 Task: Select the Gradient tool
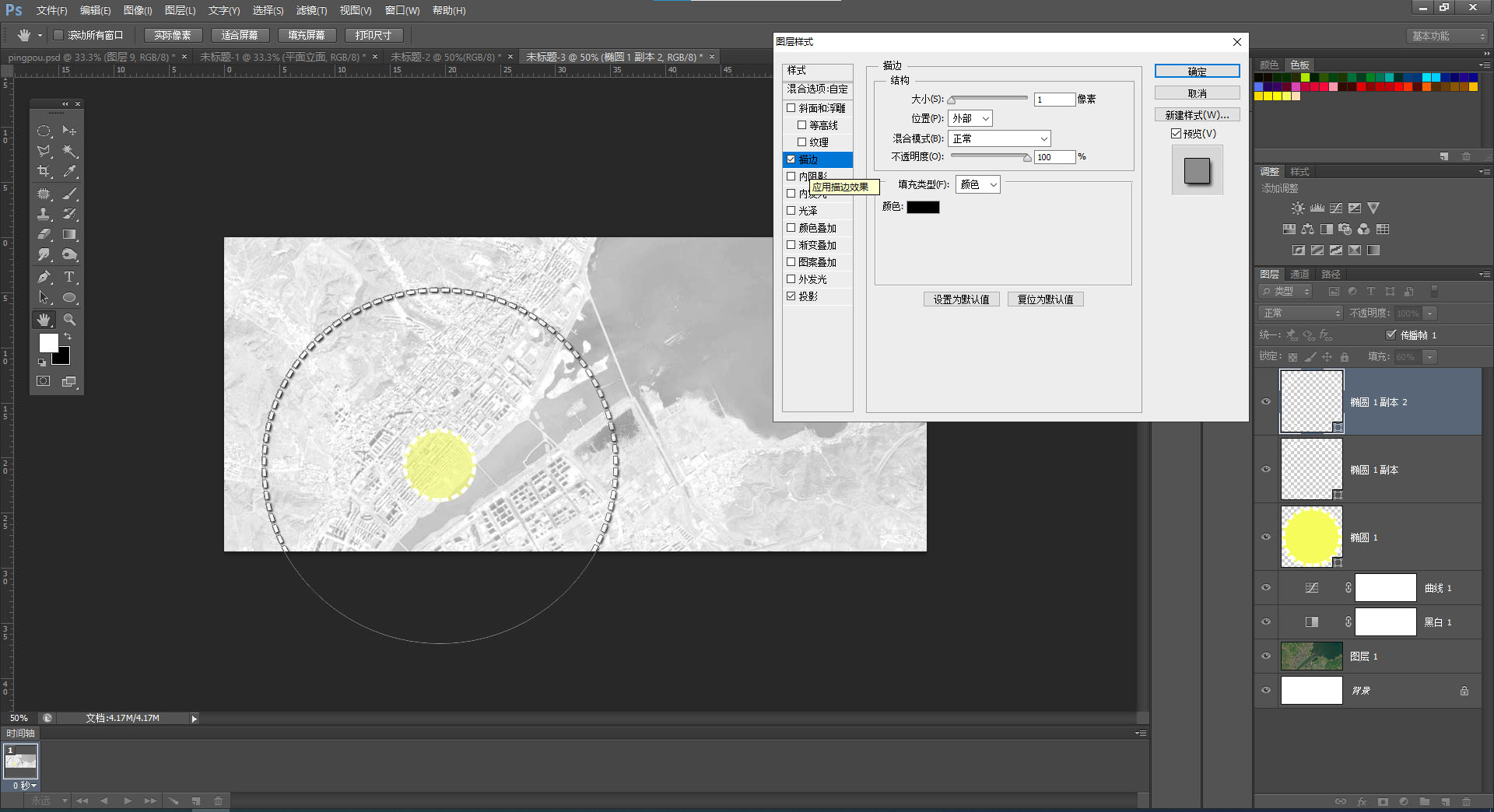pyautogui.click(x=69, y=234)
